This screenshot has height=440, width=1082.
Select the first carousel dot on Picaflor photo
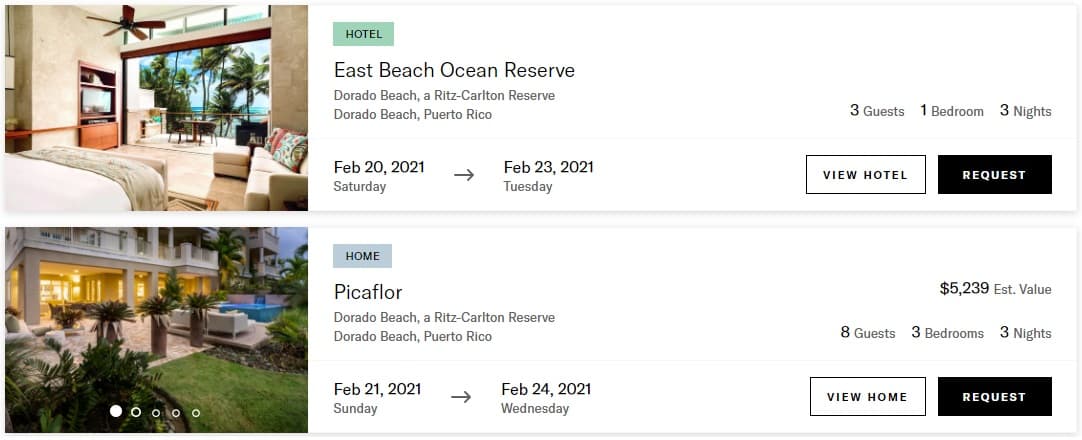(x=116, y=411)
